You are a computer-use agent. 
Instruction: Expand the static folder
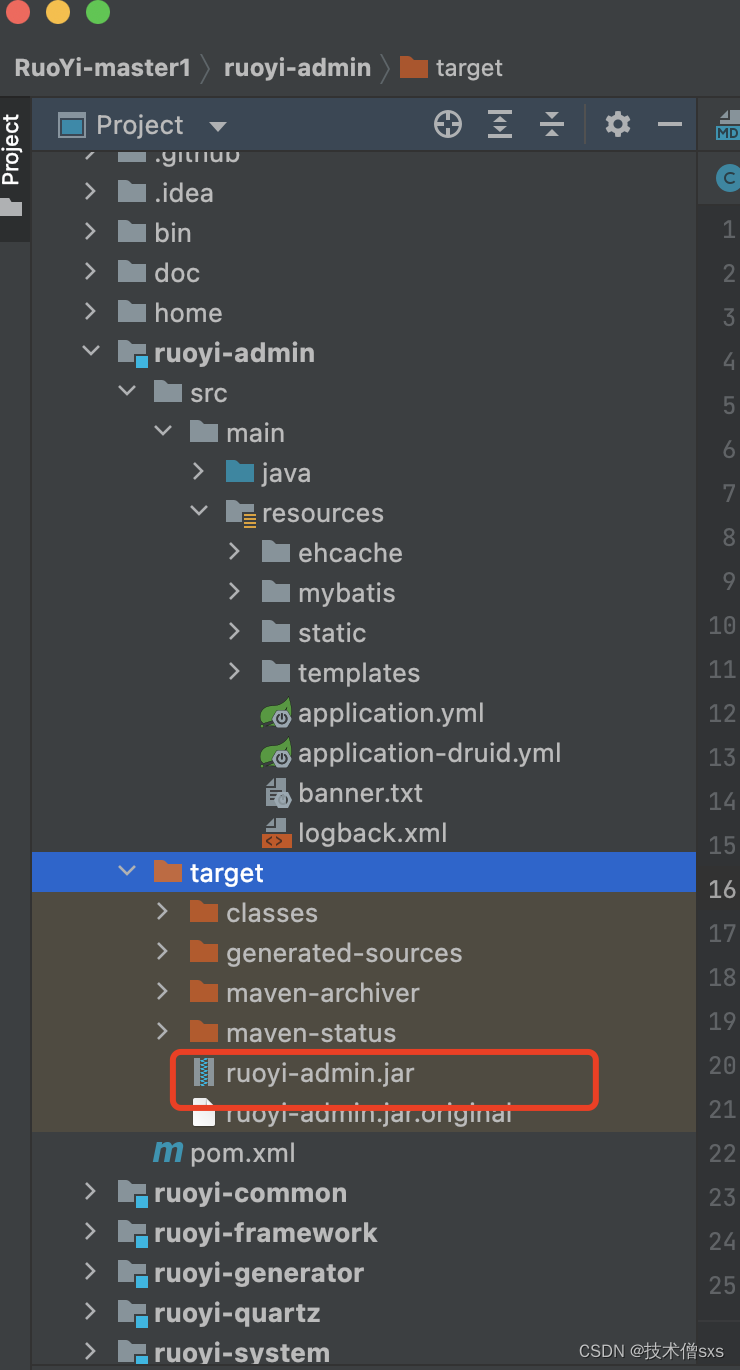(x=235, y=632)
